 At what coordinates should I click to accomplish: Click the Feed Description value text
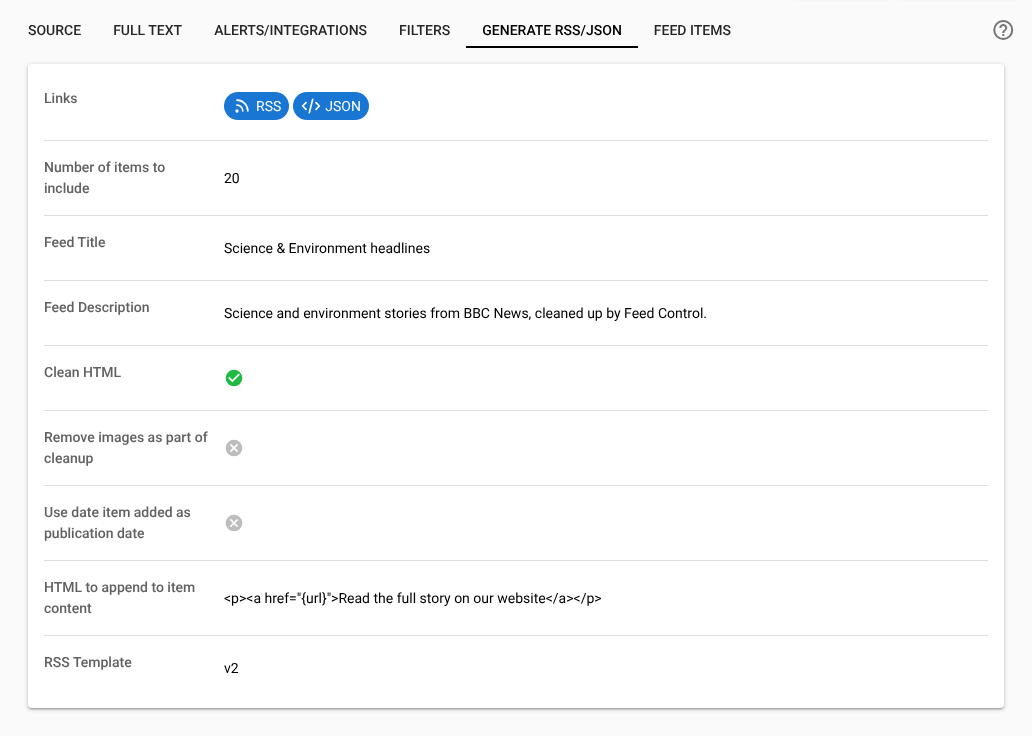click(x=465, y=313)
